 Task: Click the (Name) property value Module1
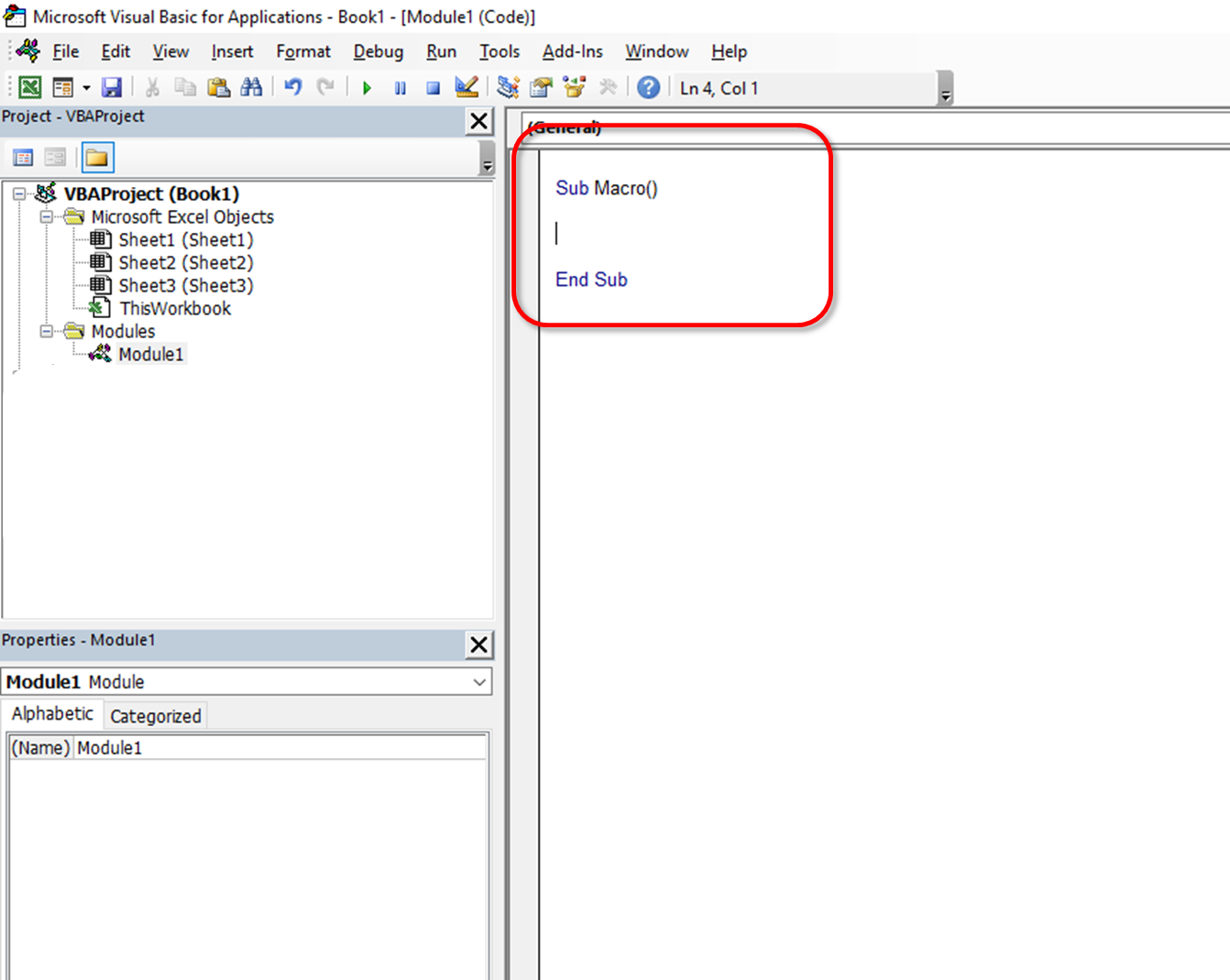[x=280, y=748]
